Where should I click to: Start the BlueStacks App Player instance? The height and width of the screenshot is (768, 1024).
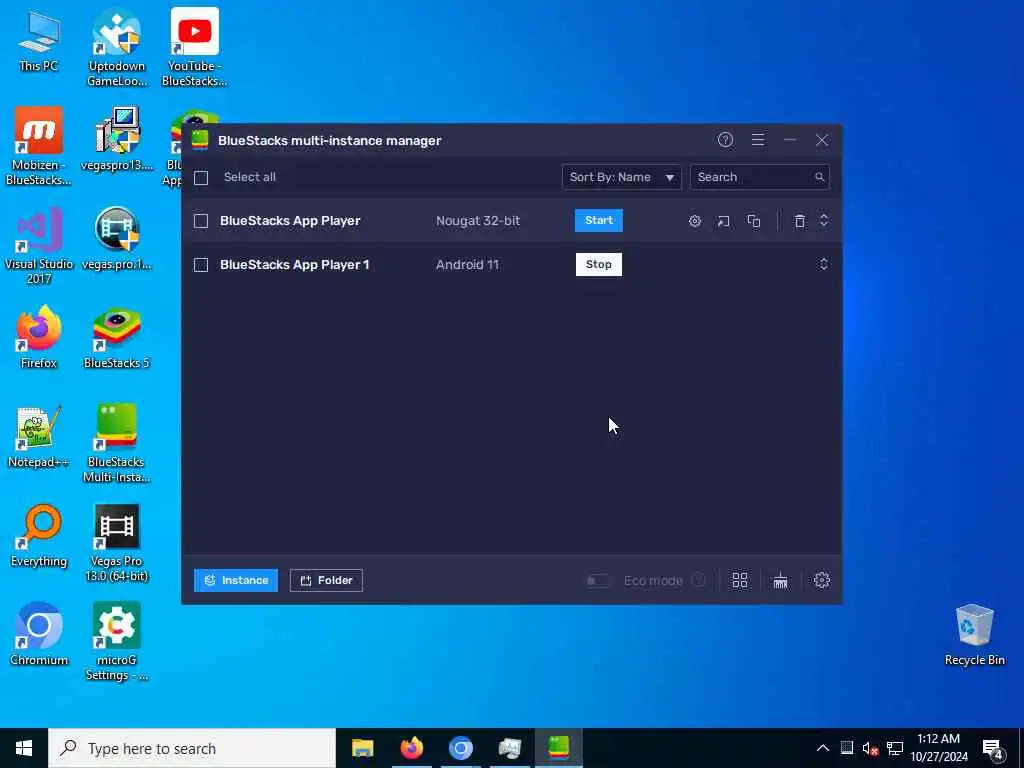[x=599, y=220]
